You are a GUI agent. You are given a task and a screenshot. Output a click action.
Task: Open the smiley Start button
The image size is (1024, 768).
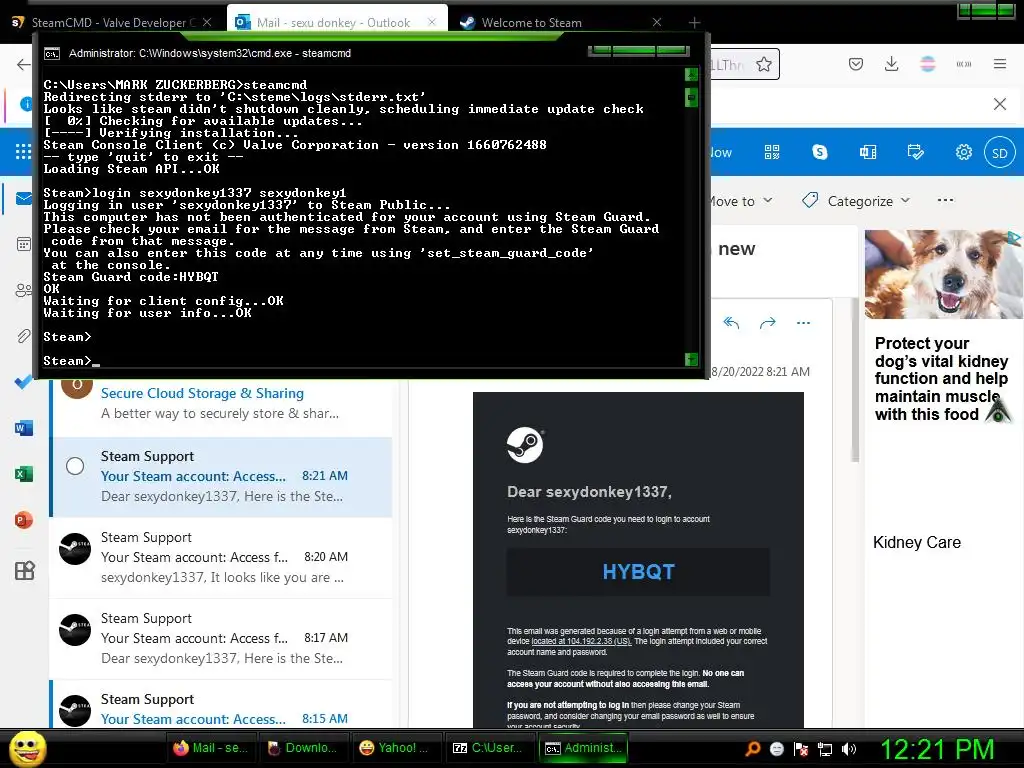[x=27, y=748]
